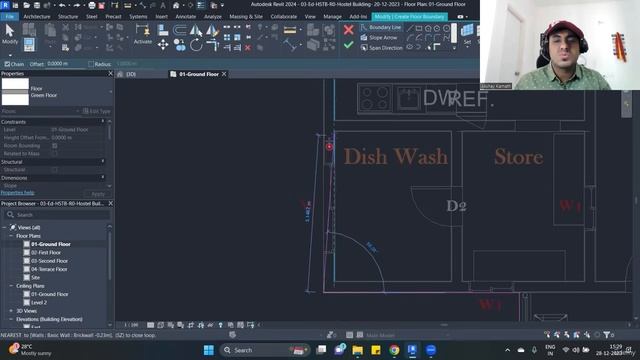Viewport: 640px width, 360px height.
Task: Collapse the Dimensions section header
Action: 102,178
